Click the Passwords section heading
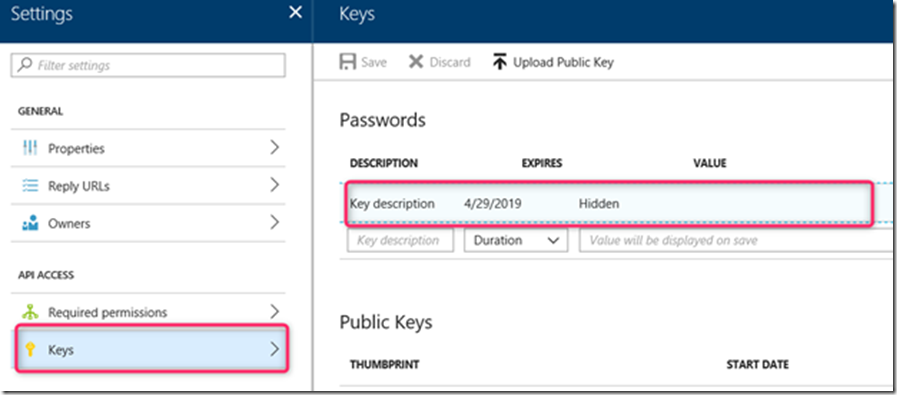897x395 pixels. [x=383, y=120]
